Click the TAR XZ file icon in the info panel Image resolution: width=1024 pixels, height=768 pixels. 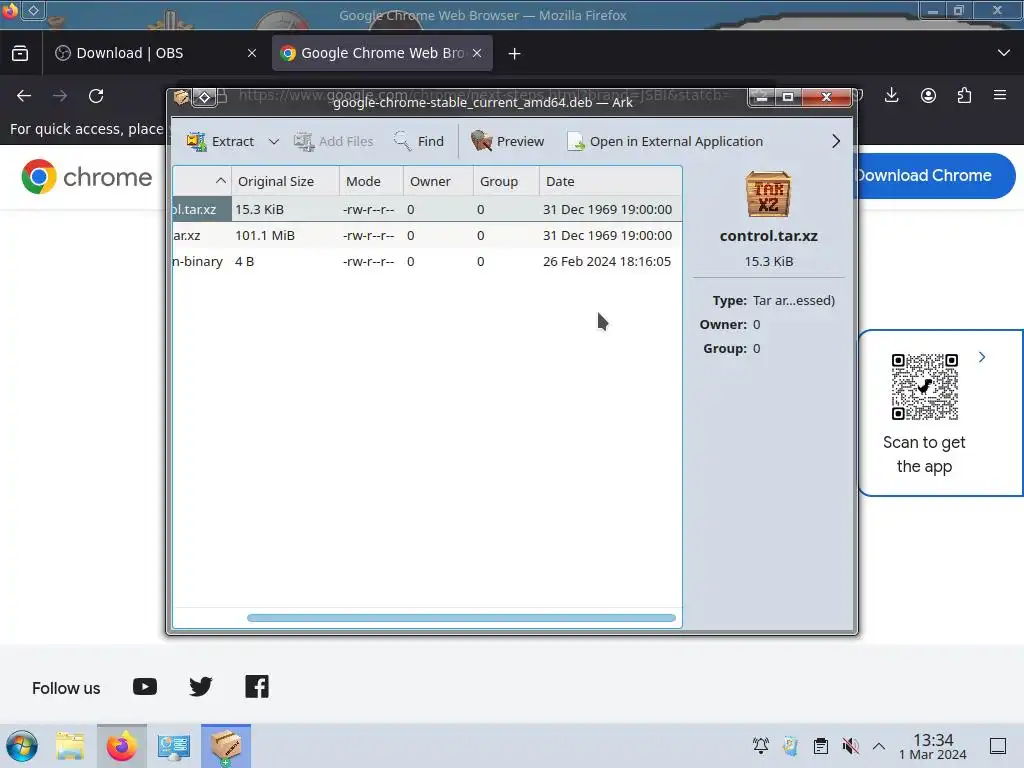[768, 194]
